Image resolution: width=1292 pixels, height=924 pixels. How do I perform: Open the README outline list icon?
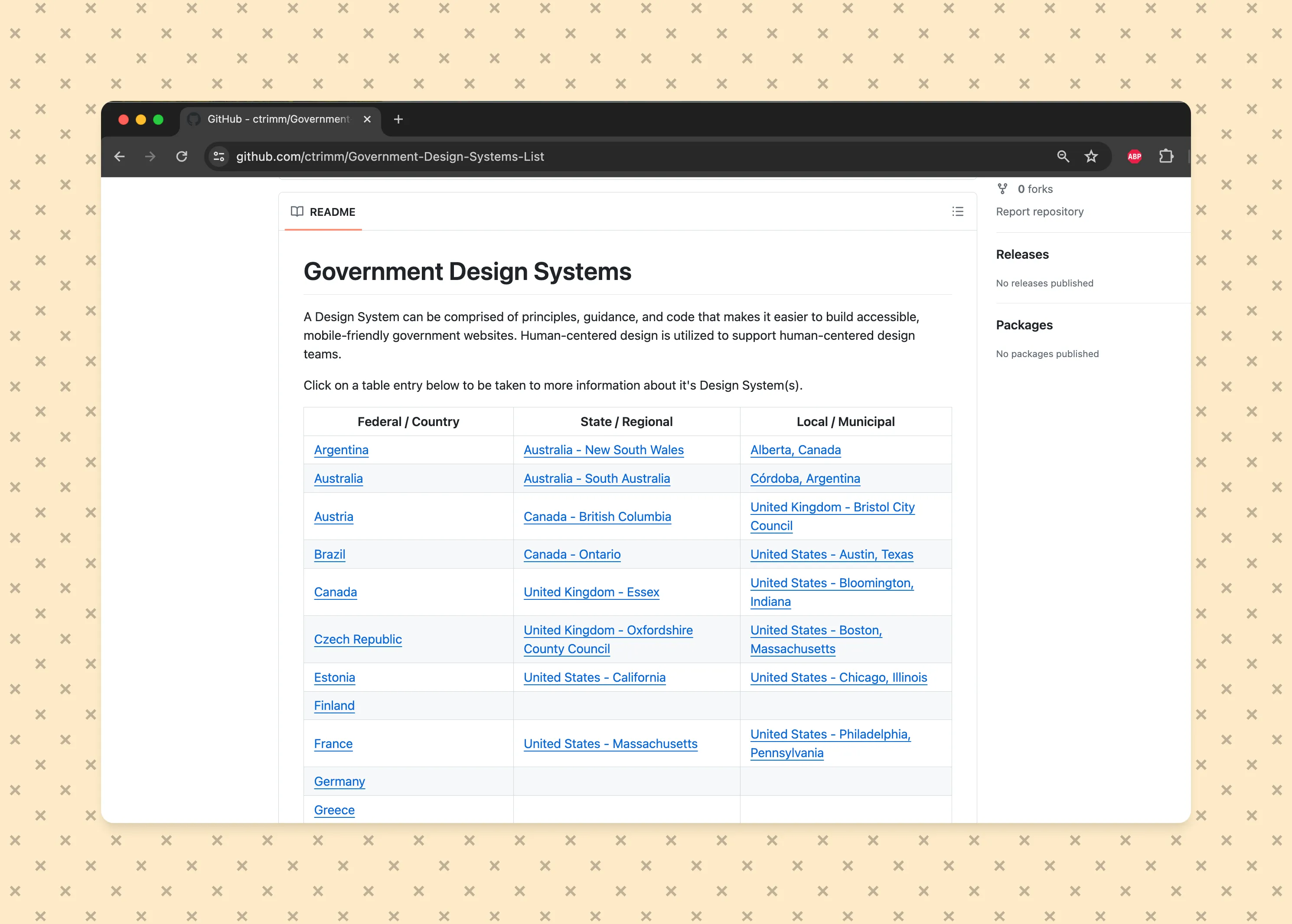click(958, 211)
